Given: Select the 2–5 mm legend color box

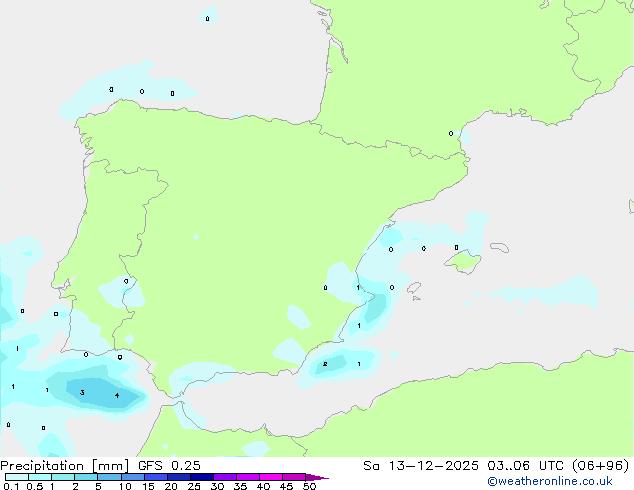Looking at the screenshot, I should tap(86, 477).
